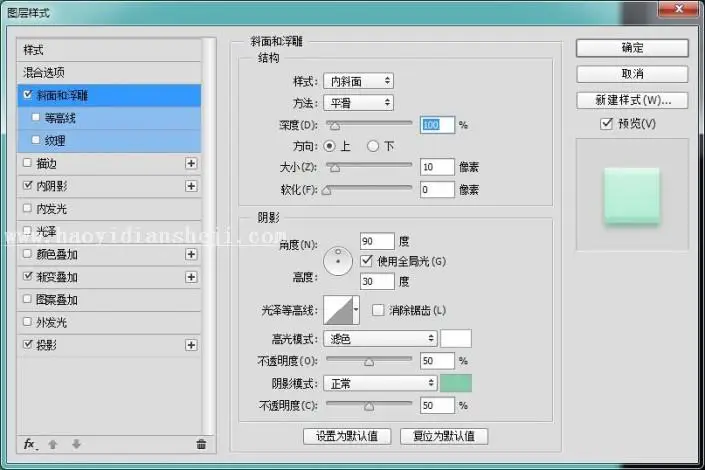Select 混合选项 in the left list

pos(109,72)
